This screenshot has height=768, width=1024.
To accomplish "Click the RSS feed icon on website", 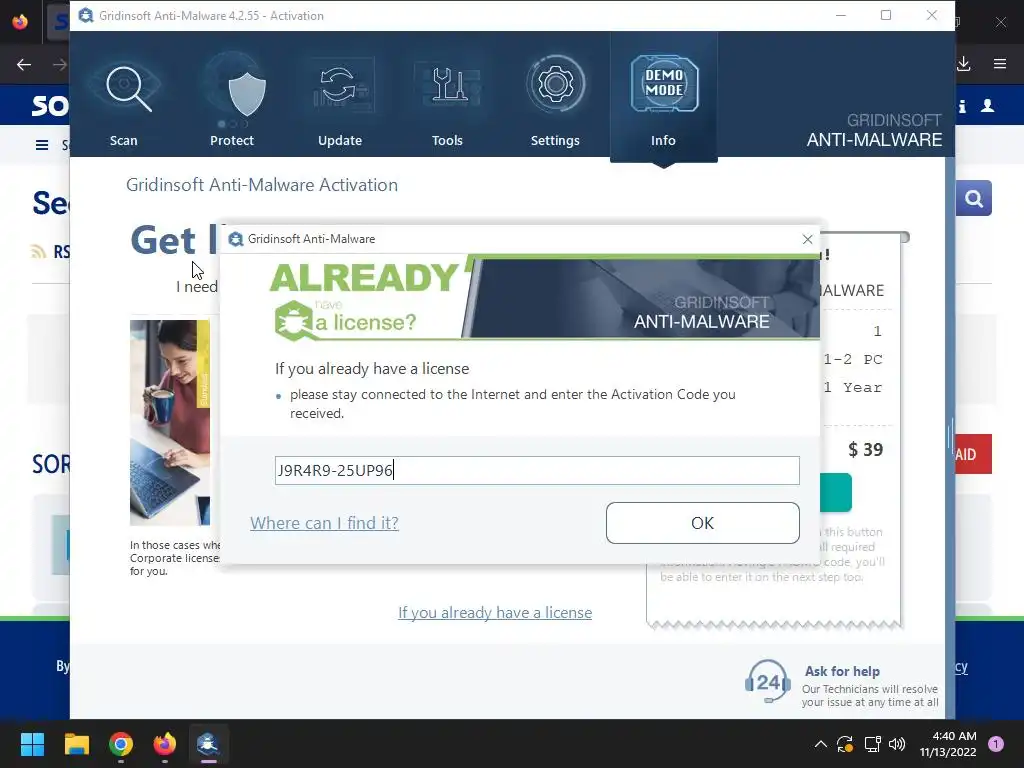I will click(x=39, y=251).
